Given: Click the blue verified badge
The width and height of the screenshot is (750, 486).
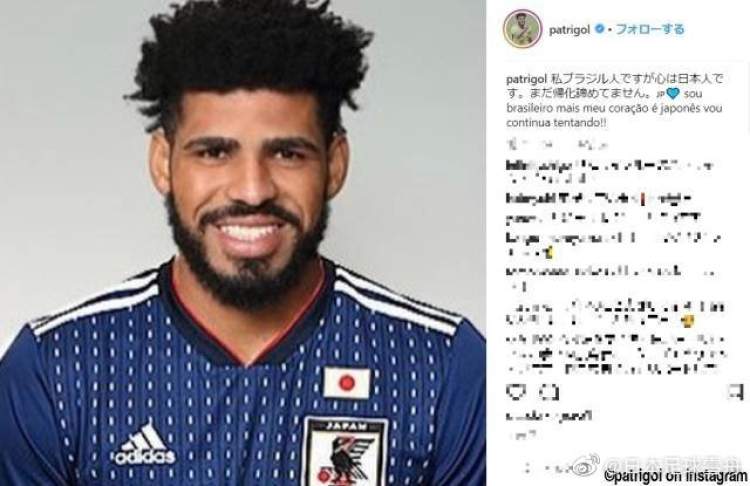Looking at the screenshot, I should pyautogui.click(x=599, y=29).
